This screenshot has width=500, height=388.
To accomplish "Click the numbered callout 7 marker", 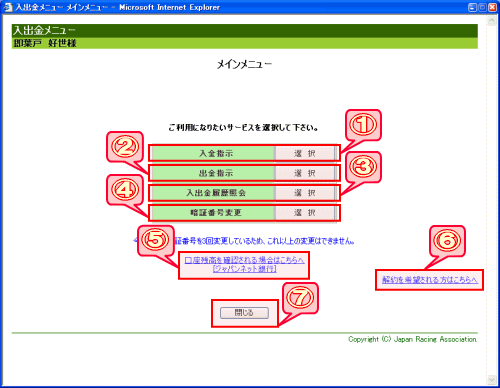I will coord(300,298).
